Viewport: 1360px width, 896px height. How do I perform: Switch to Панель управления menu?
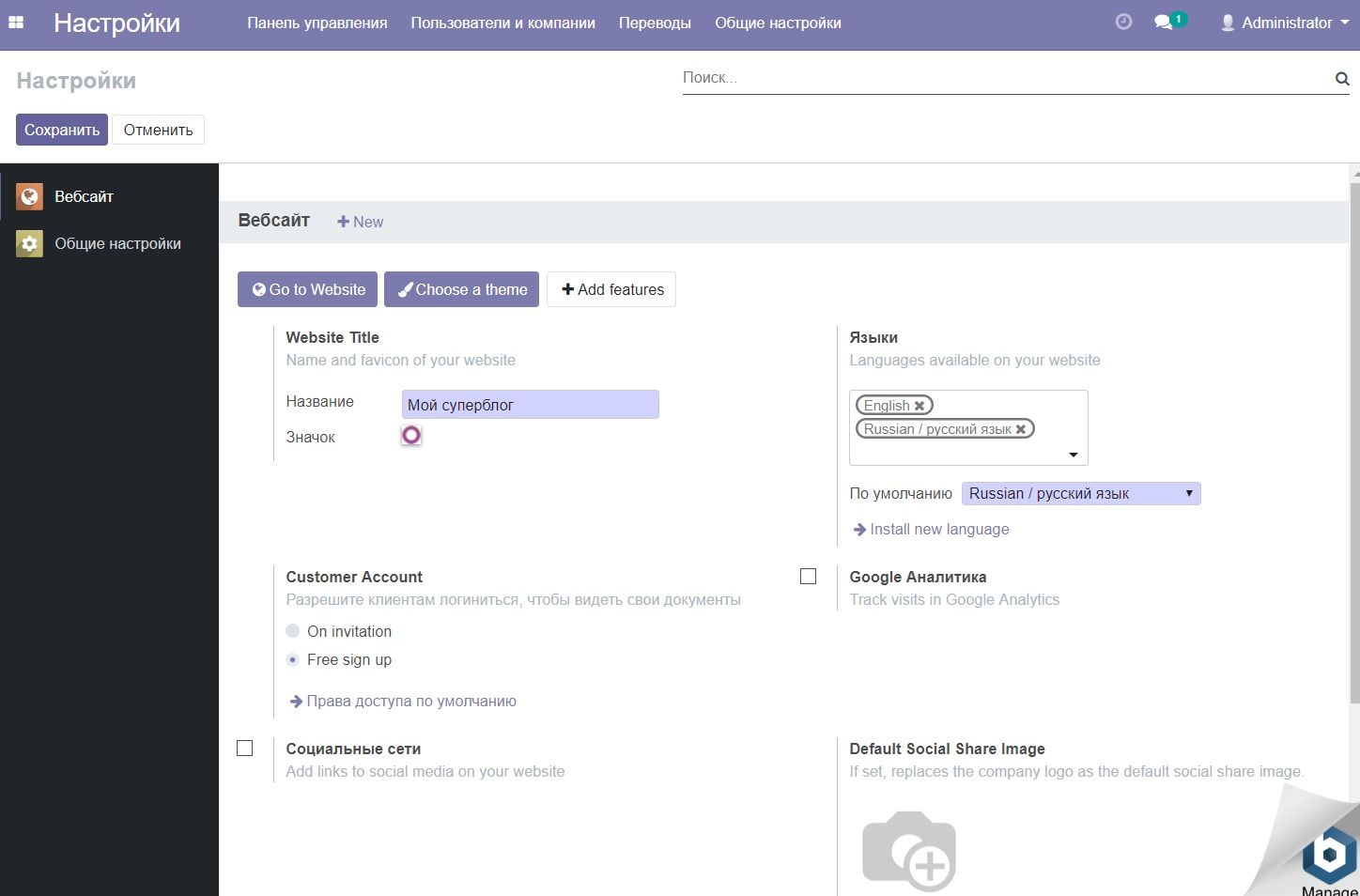pyautogui.click(x=317, y=23)
